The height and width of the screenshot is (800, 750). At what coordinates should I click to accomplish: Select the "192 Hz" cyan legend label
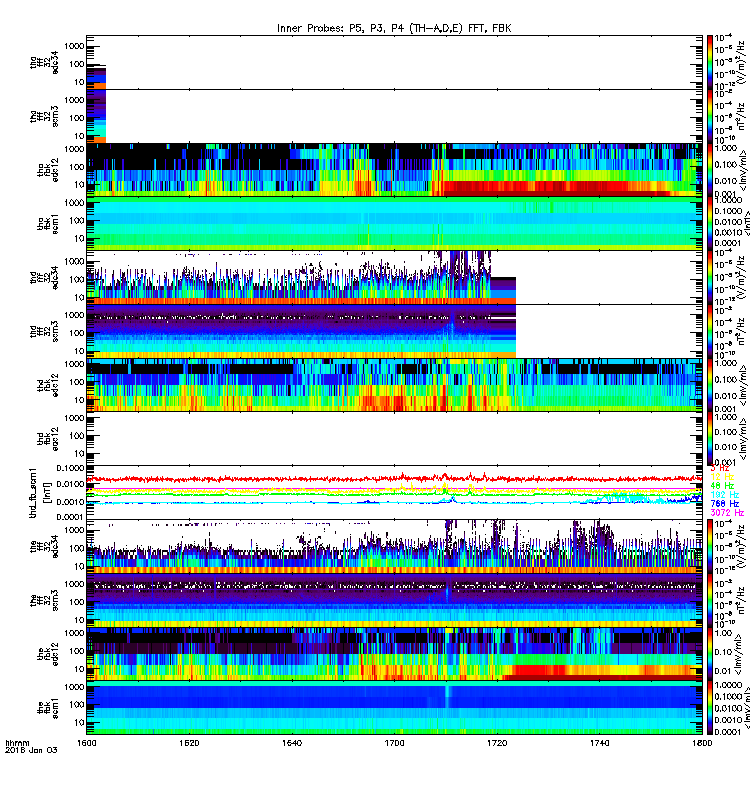[724, 495]
